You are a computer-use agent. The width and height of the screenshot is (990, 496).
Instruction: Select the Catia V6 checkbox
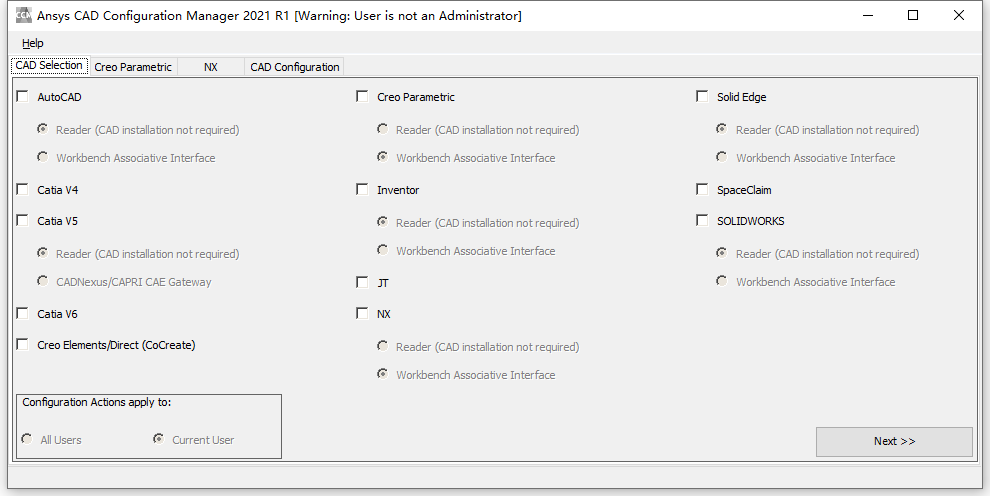(x=23, y=314)
